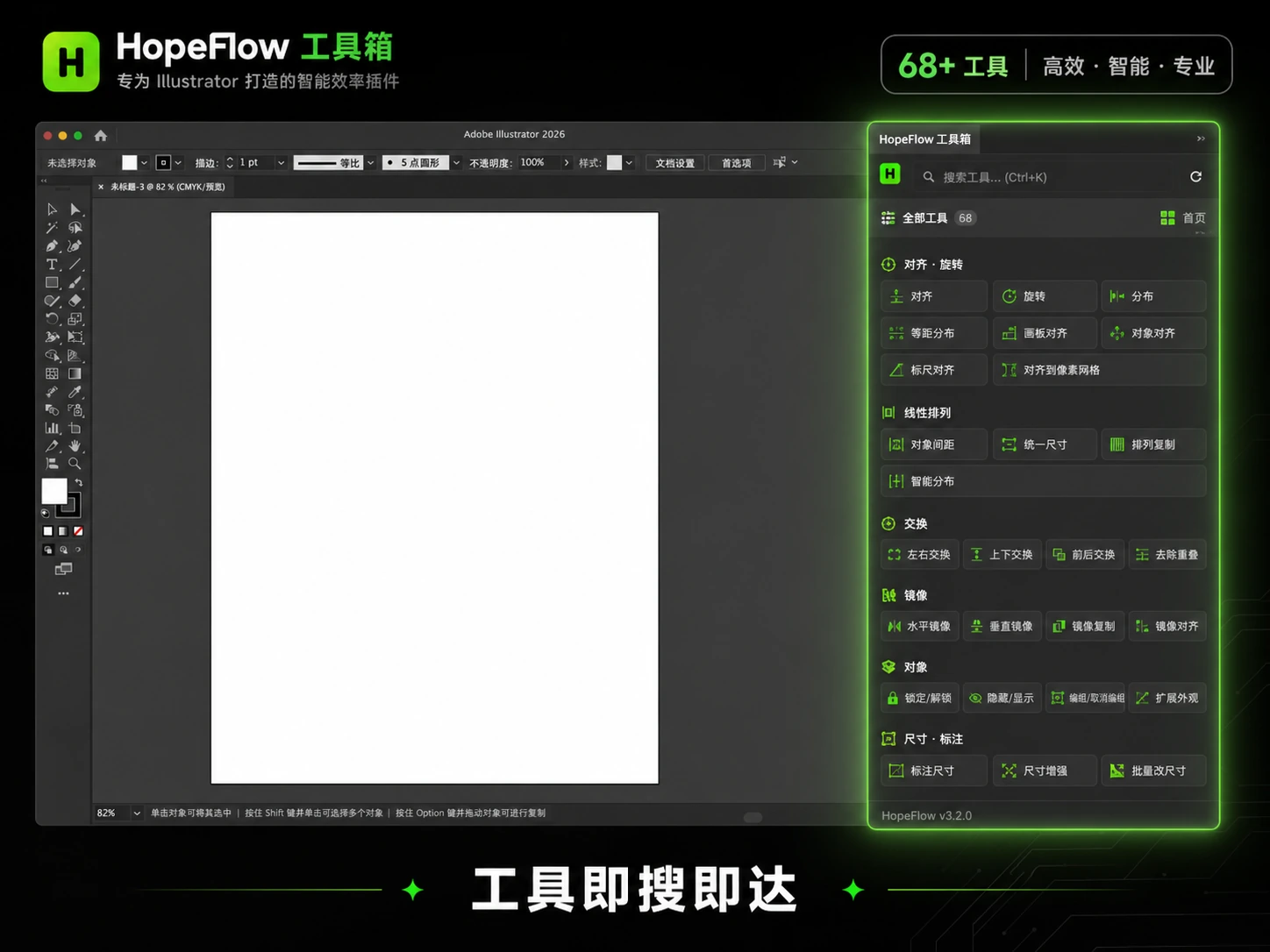
Task: Click the 旋转 tool button
Action: (1045, 296)
